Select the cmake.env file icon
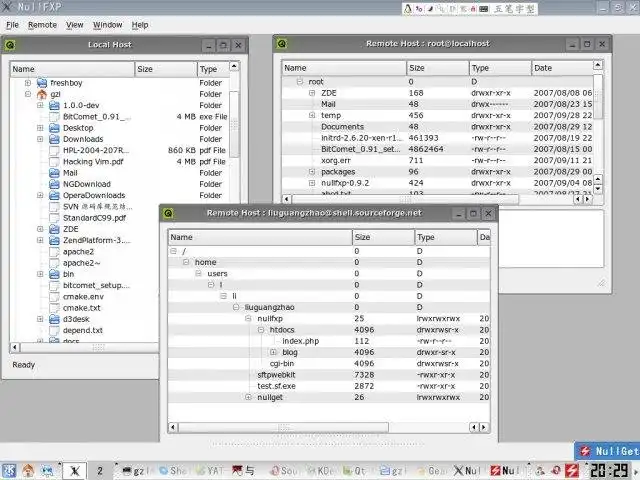This screenshot has width=640, height=480. 54,297
